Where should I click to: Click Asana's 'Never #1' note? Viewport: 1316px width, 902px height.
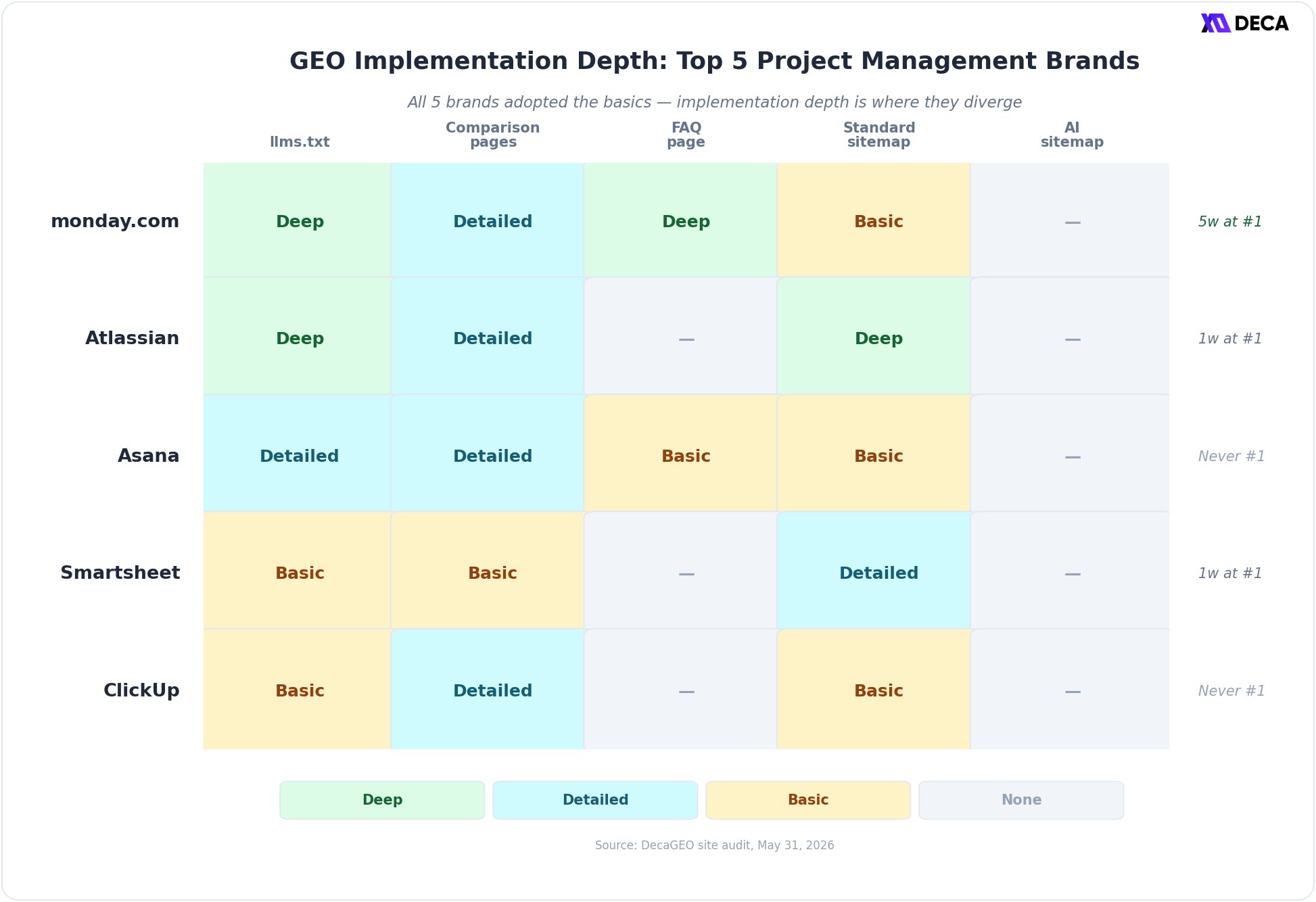pyautogui.click(x=1231, y=456)
